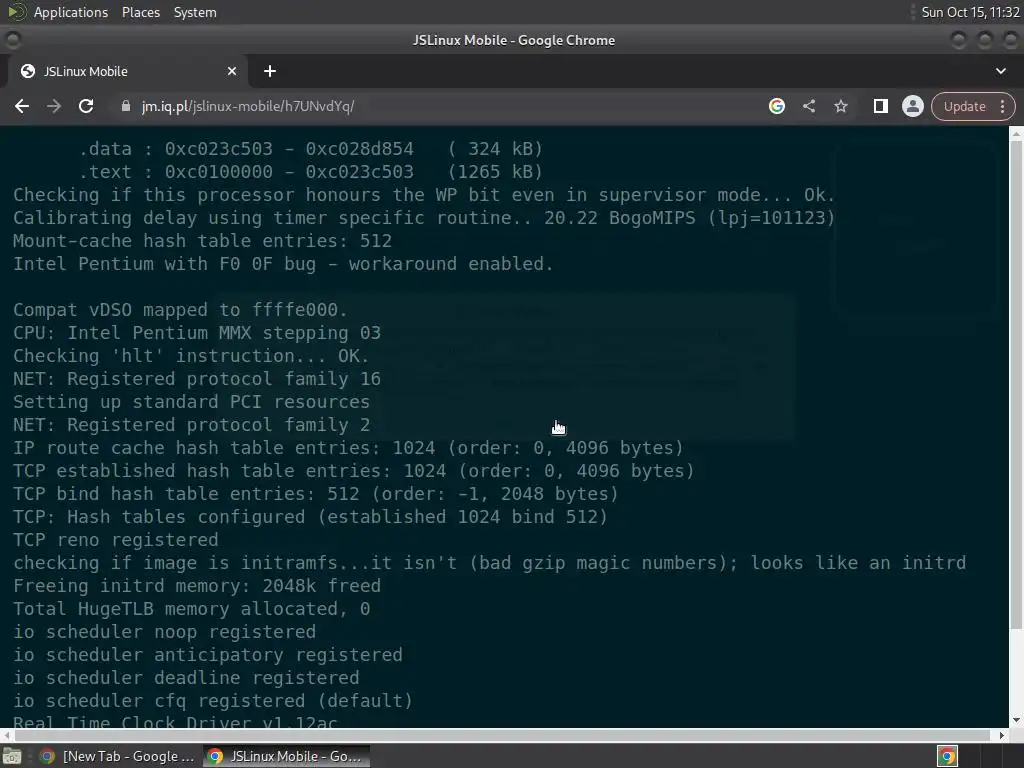This screenshot has height=768, width=1024.
Task: Click line 'NET: Registered protocol family 2'
Action: pos(191,425)
